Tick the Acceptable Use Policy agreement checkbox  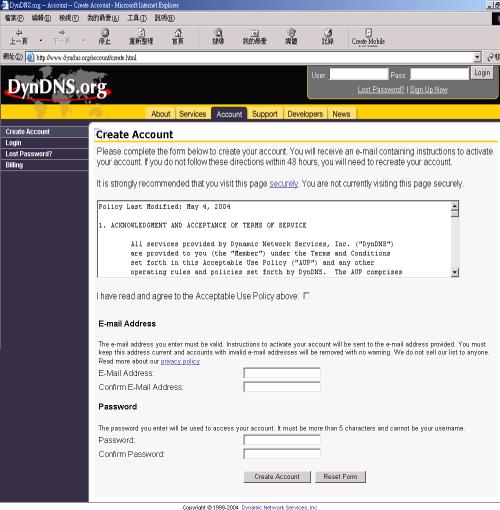pos(306,296)
